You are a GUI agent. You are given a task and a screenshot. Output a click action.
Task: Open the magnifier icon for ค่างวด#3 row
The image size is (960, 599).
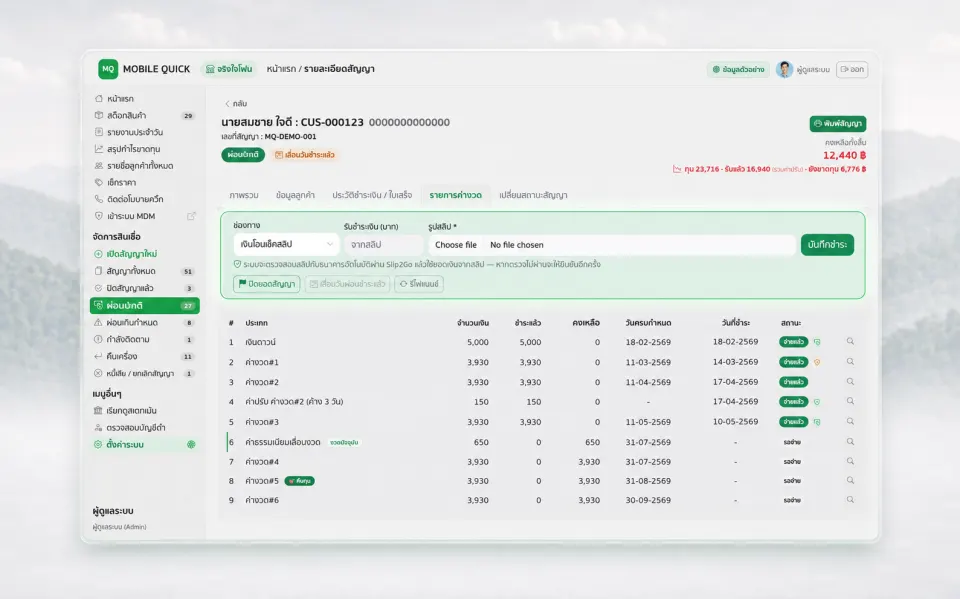(850, 421)
